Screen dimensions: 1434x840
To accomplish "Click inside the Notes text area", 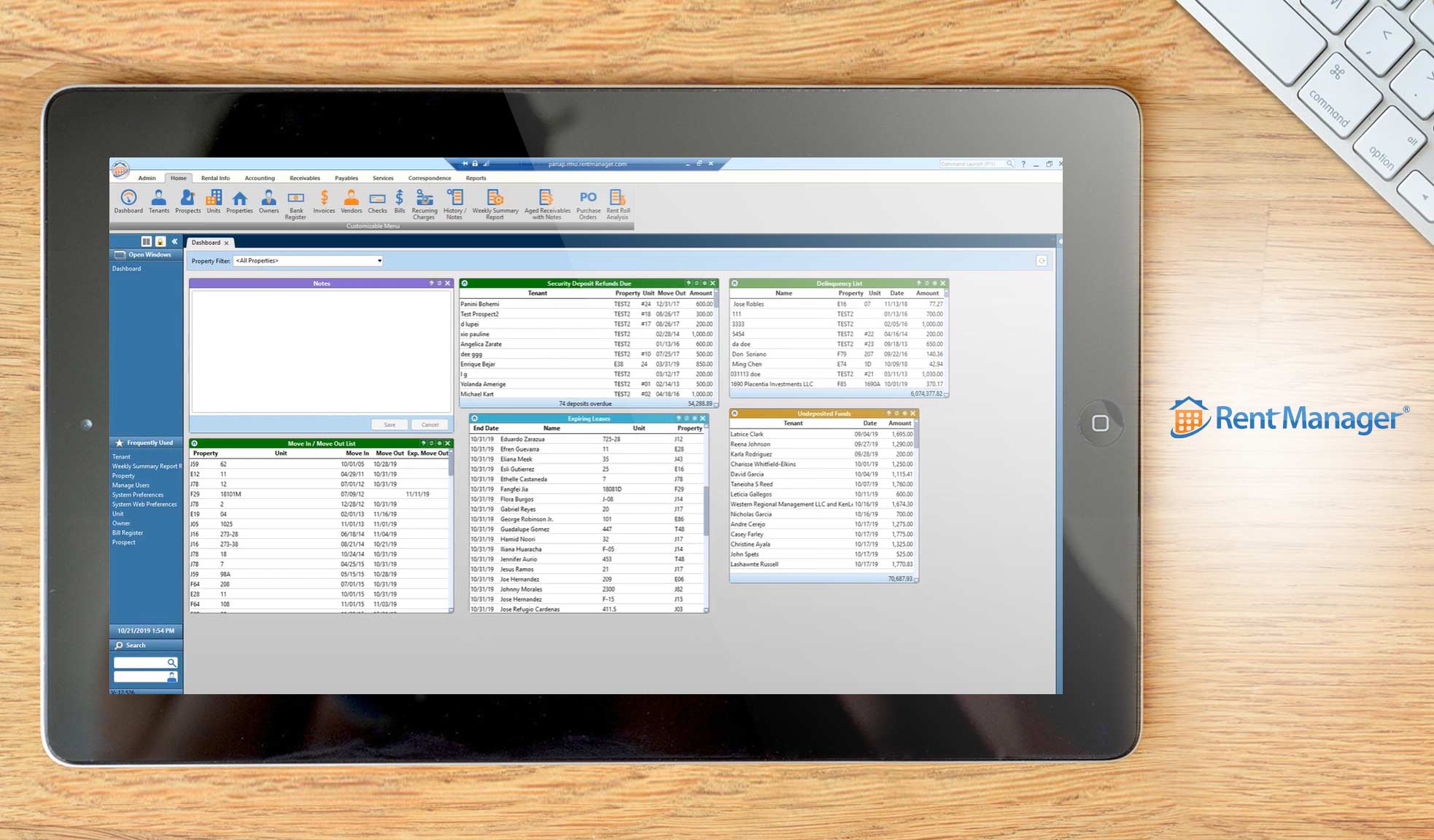I will pos(321,351).
